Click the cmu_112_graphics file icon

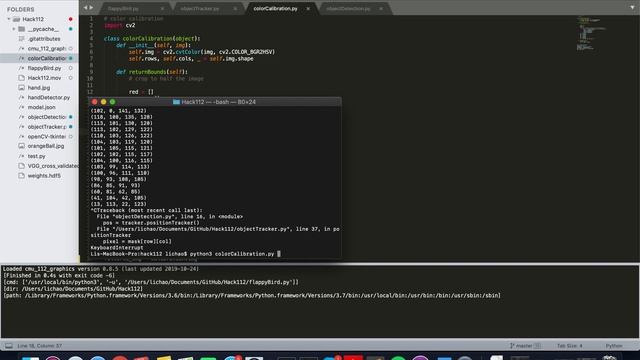tap(22, 49)
